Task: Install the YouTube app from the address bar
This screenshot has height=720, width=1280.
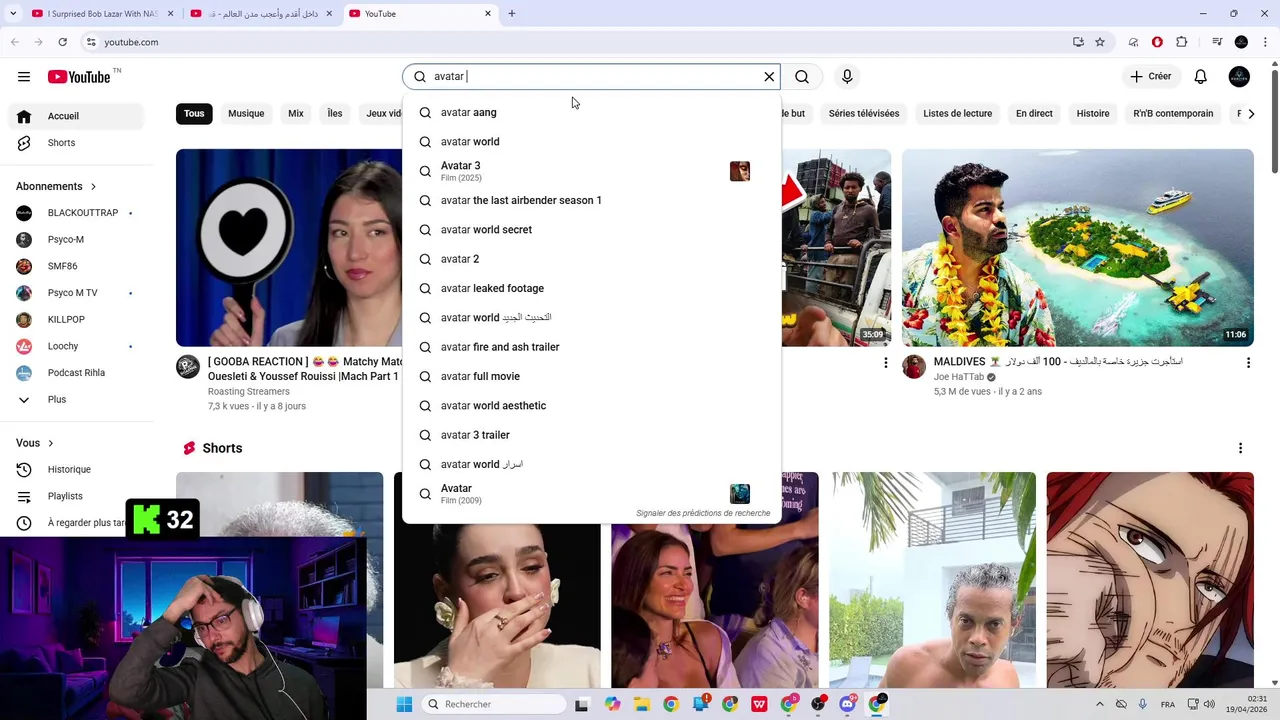Action: 1078,42
